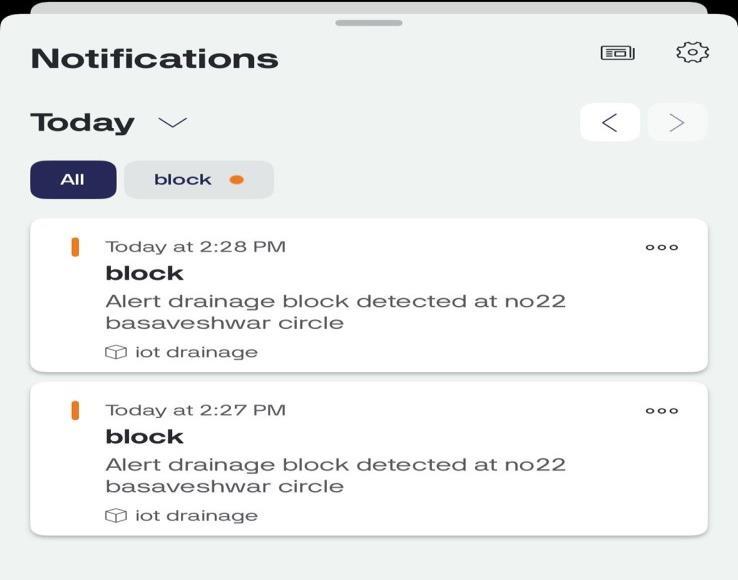
Task: Filter notifications by block tag
Action: tap(183, 180)
